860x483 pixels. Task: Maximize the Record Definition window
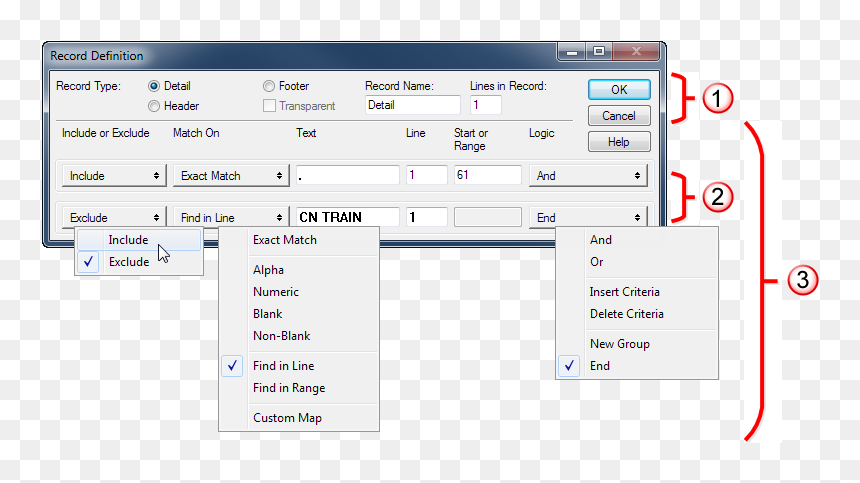599,52
